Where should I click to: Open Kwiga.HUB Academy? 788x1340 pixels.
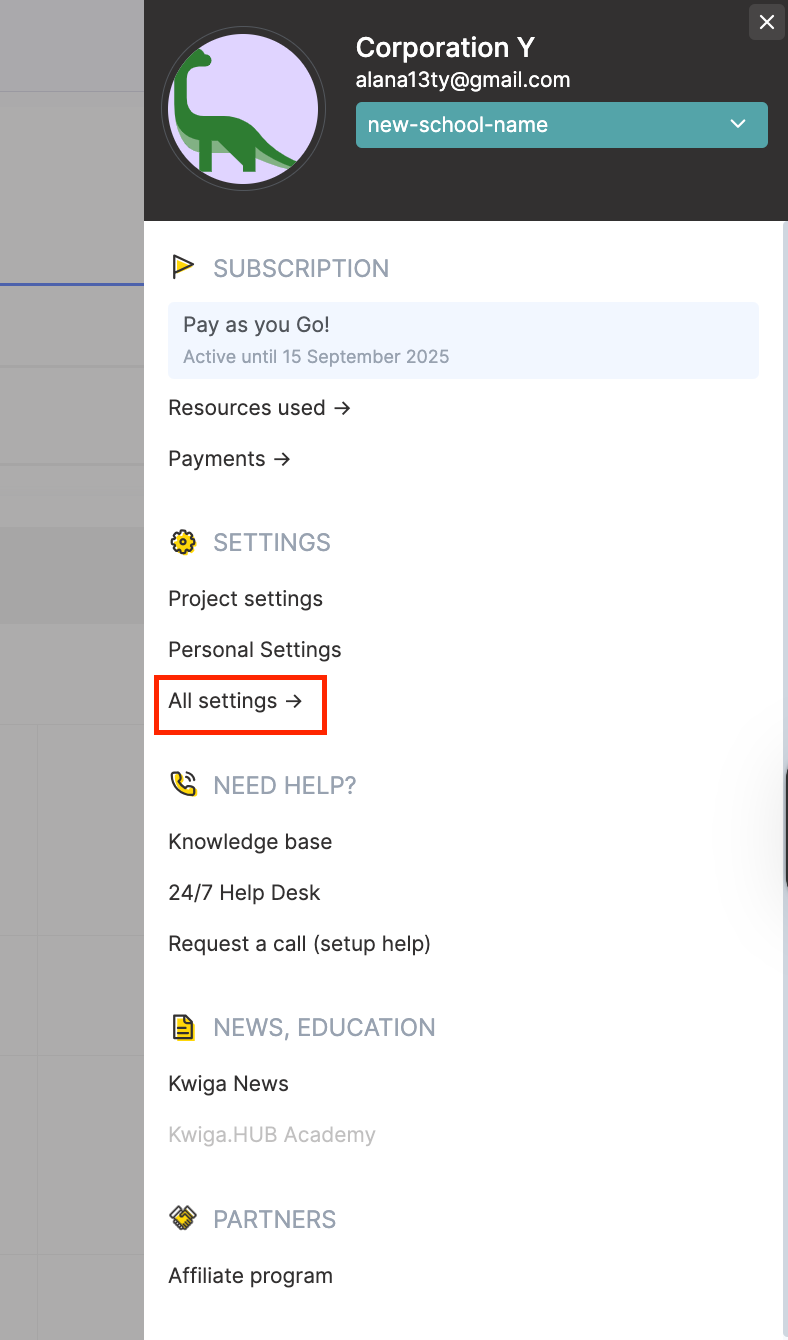click(x=271, y=1135)
